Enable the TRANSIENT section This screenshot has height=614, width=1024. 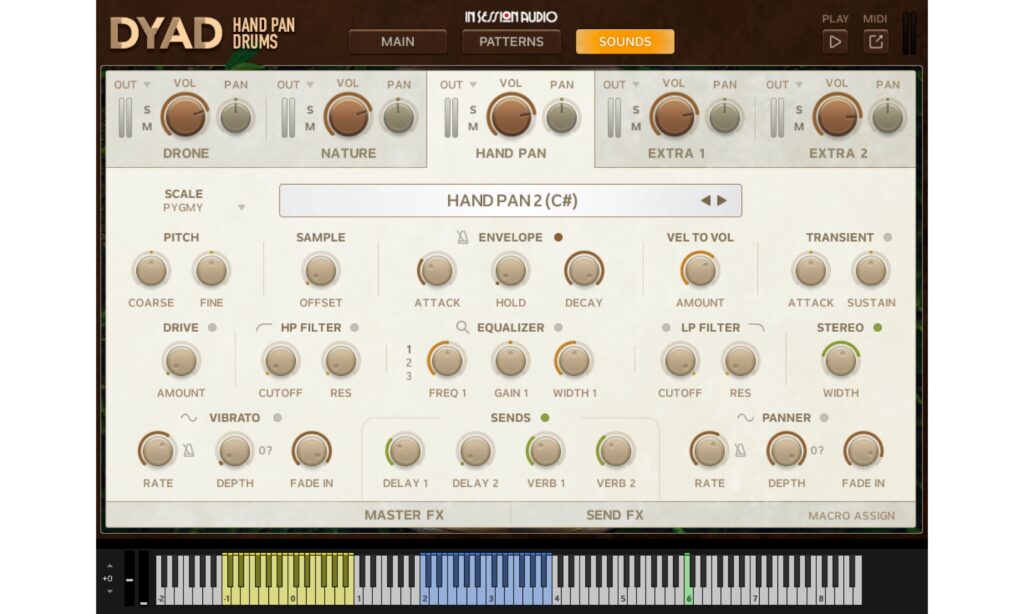888,238
